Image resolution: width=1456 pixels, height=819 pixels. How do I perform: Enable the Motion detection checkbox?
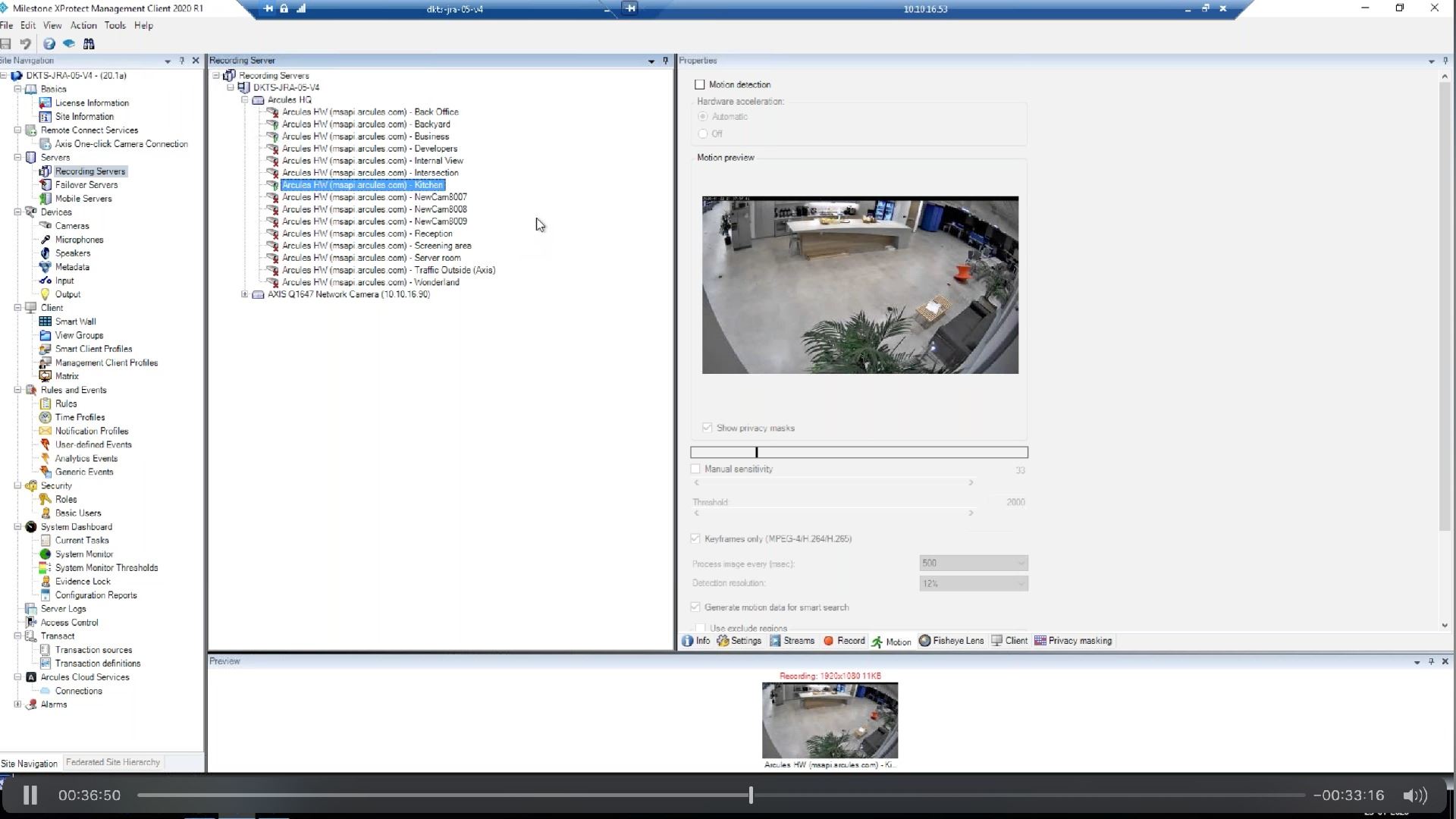click(700, 85)
